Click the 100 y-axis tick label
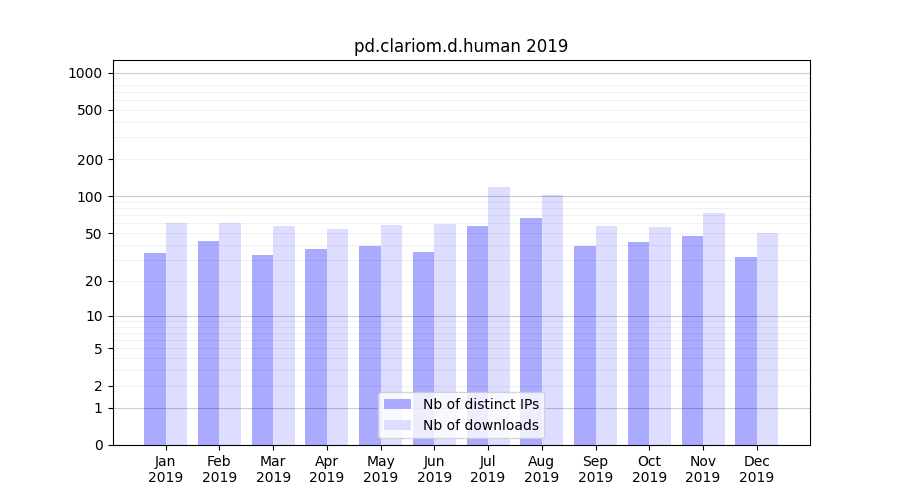 coord(88,197)
